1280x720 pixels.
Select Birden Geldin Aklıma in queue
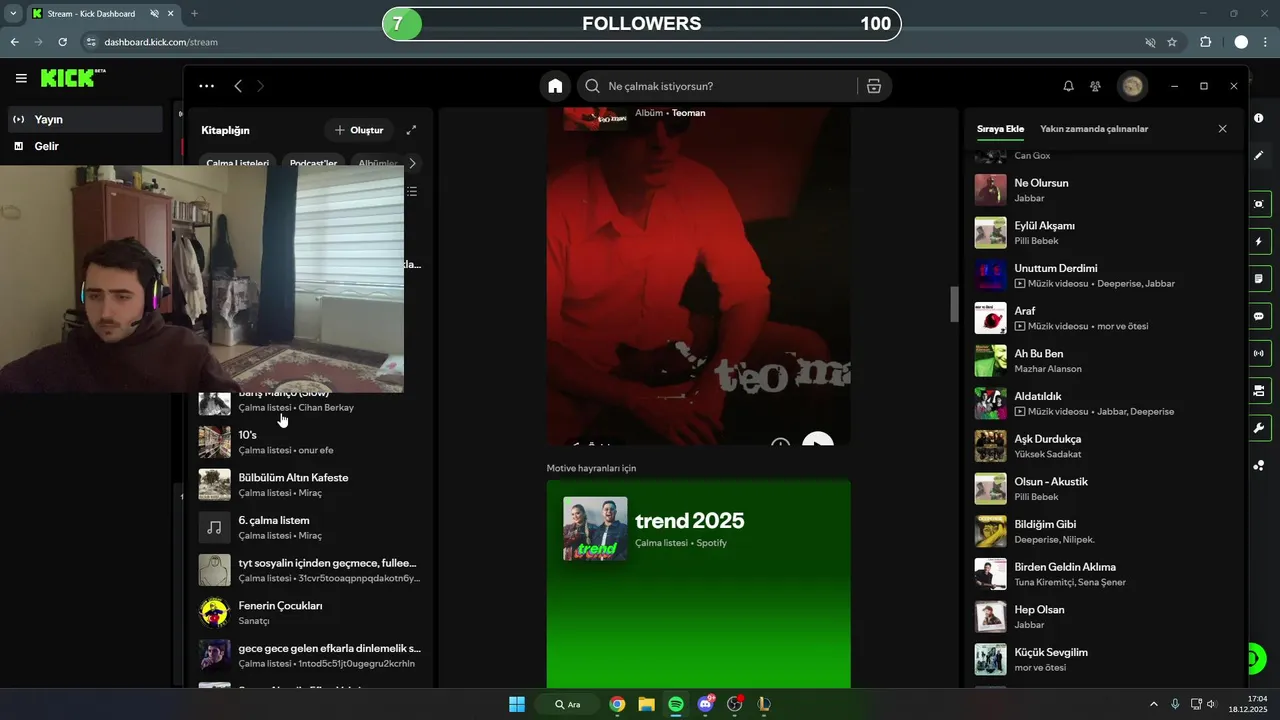(x=1104, y=574)
